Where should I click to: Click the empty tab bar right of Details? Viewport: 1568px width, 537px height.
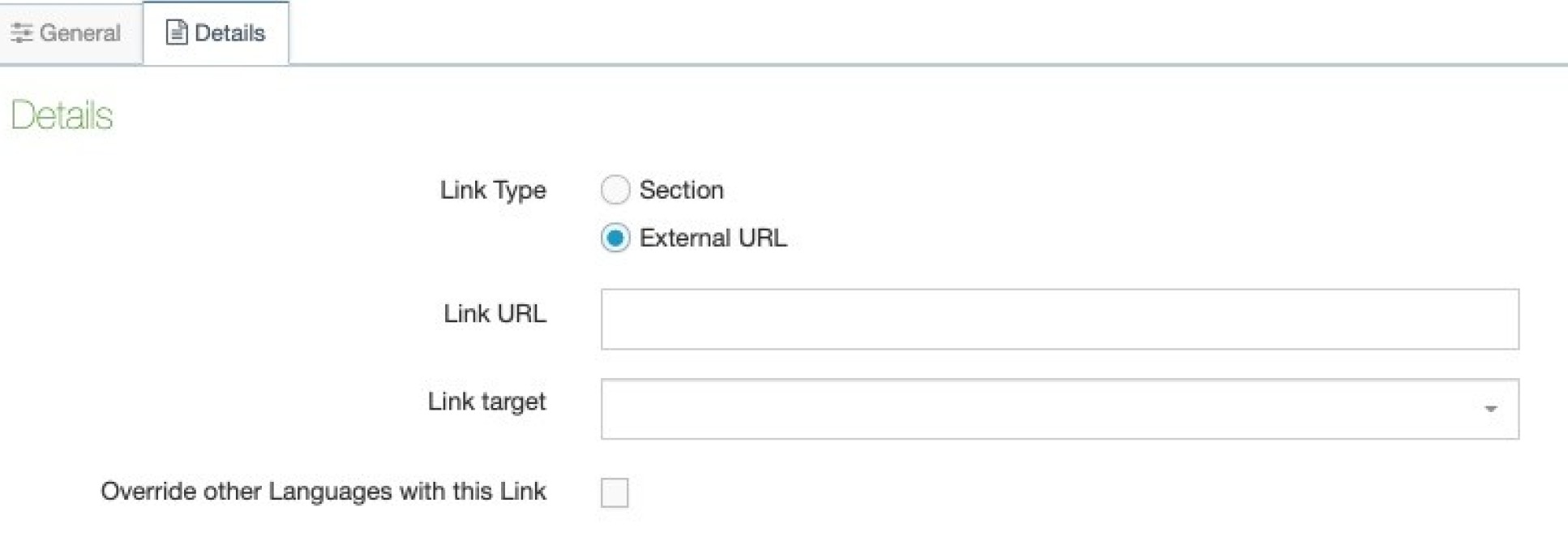(x=892, y=32)
